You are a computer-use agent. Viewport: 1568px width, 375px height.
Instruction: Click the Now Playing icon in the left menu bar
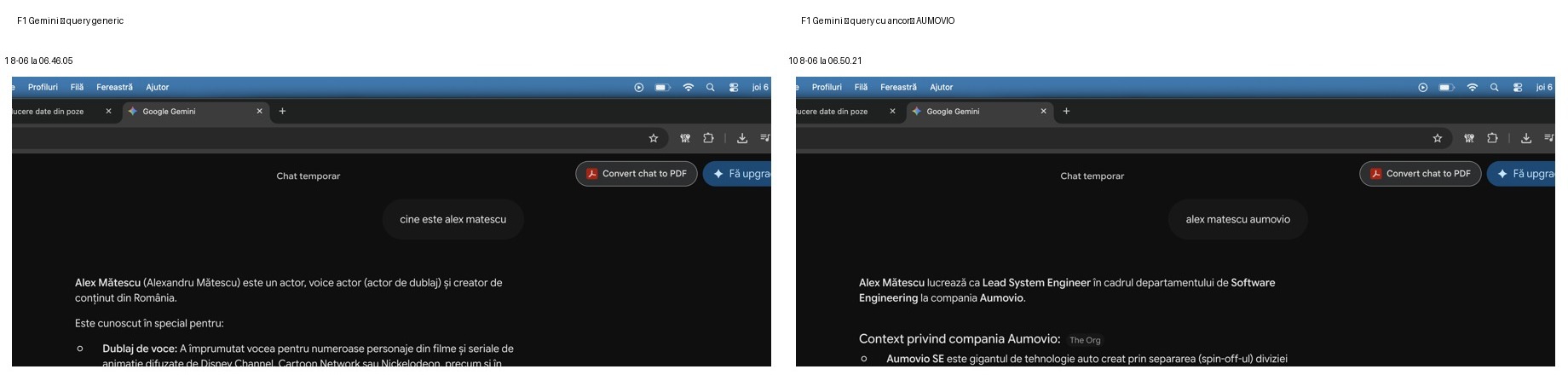coord(639,87)
